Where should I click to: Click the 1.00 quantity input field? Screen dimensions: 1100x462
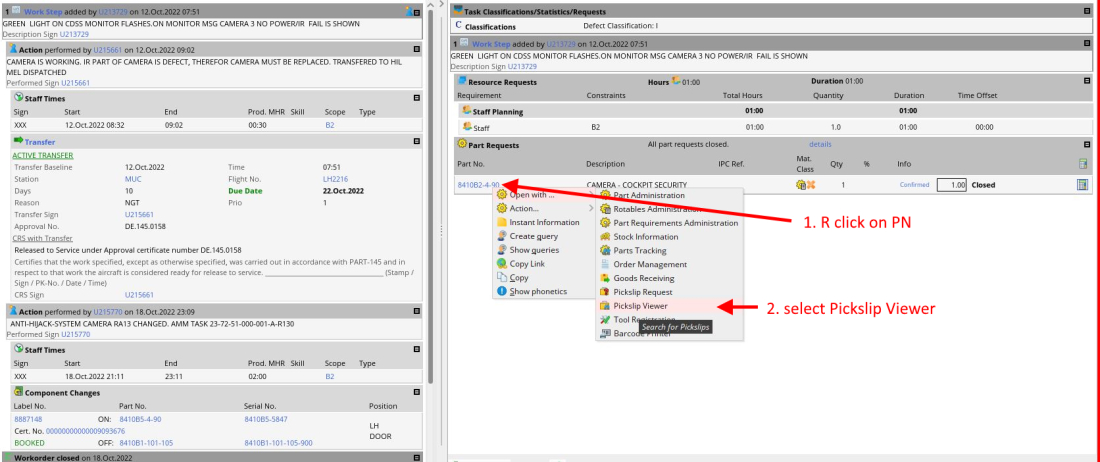click(951, 185)
